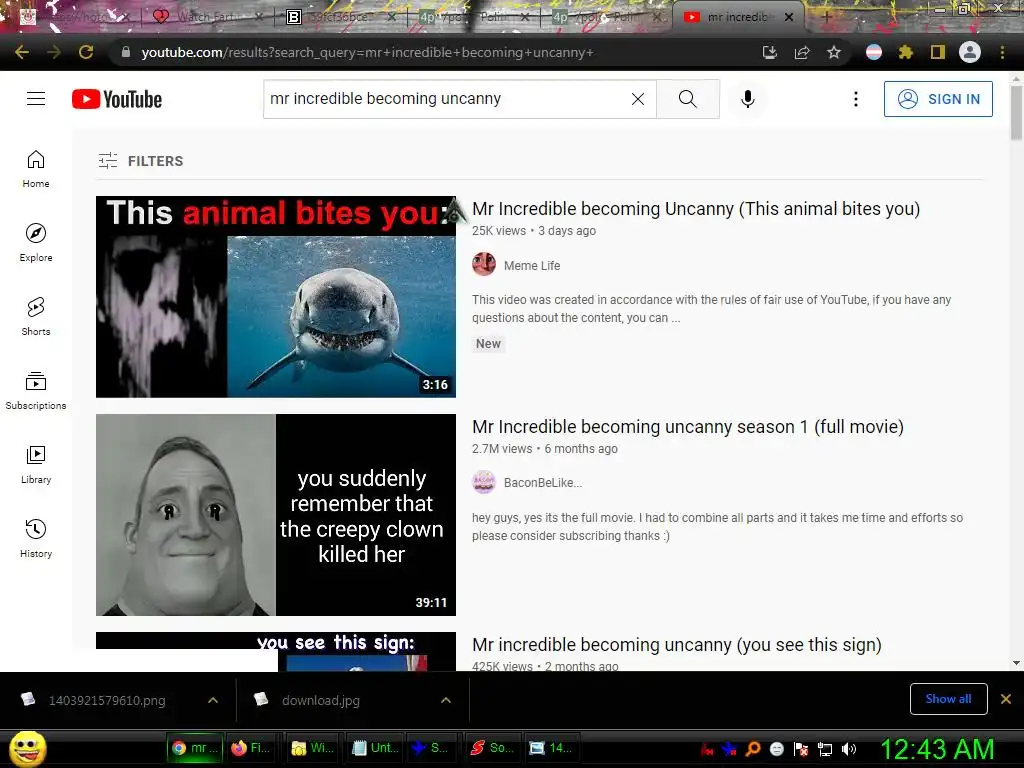Image resolution: width=1024 pixels, height=768 pixels.
Task: Open the Chrome three-dot menu
Action: point(1002,52)
